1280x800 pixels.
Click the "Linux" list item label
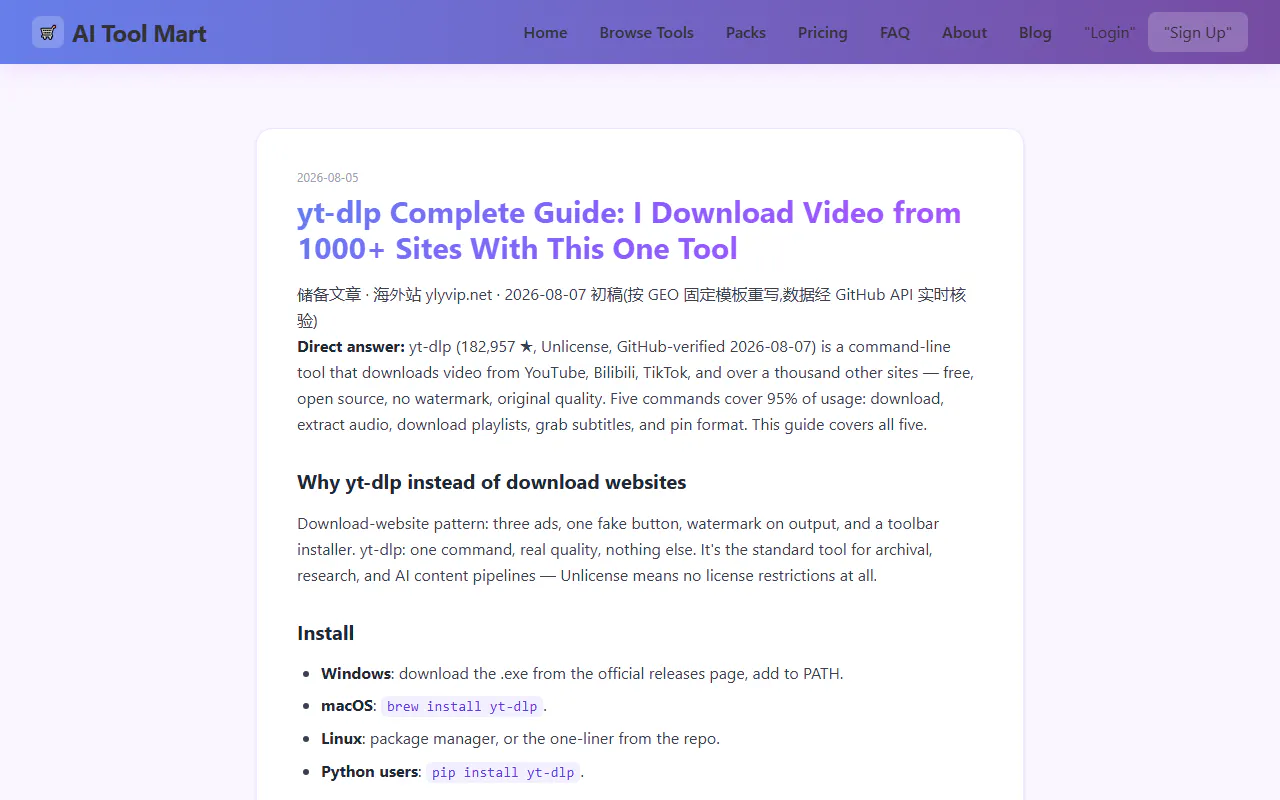pyautogui.click(x=341, y=739)
